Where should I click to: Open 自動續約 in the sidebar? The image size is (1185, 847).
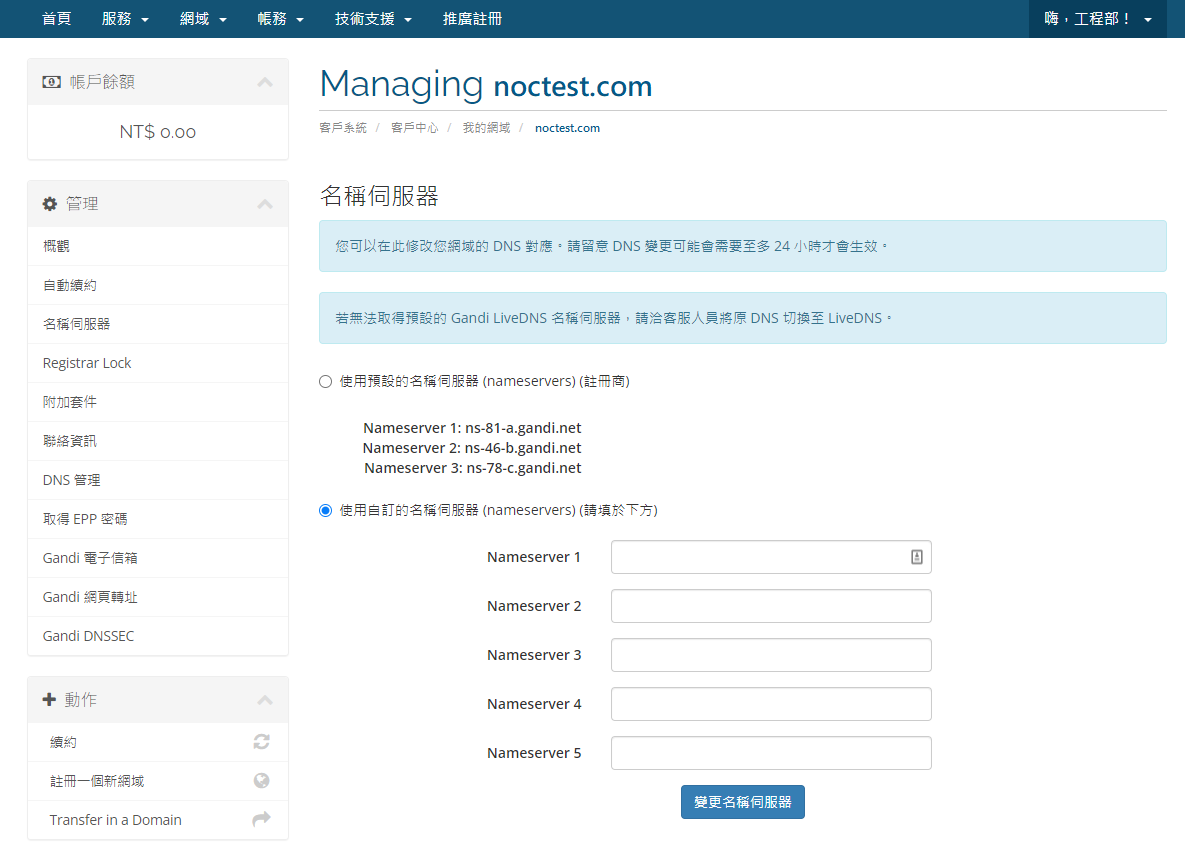(158, 286)
